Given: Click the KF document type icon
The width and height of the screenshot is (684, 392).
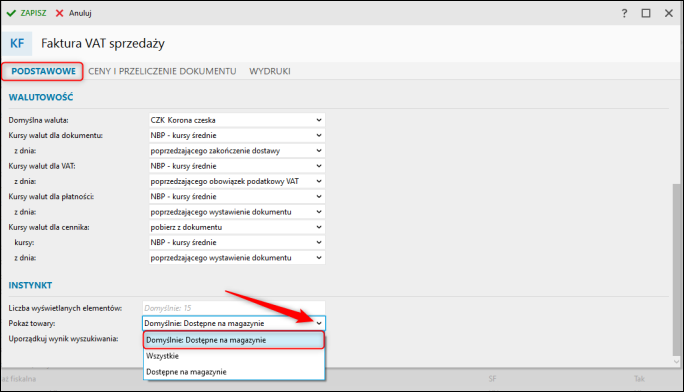Looking at the screenshot, I should tap(17, 44).
